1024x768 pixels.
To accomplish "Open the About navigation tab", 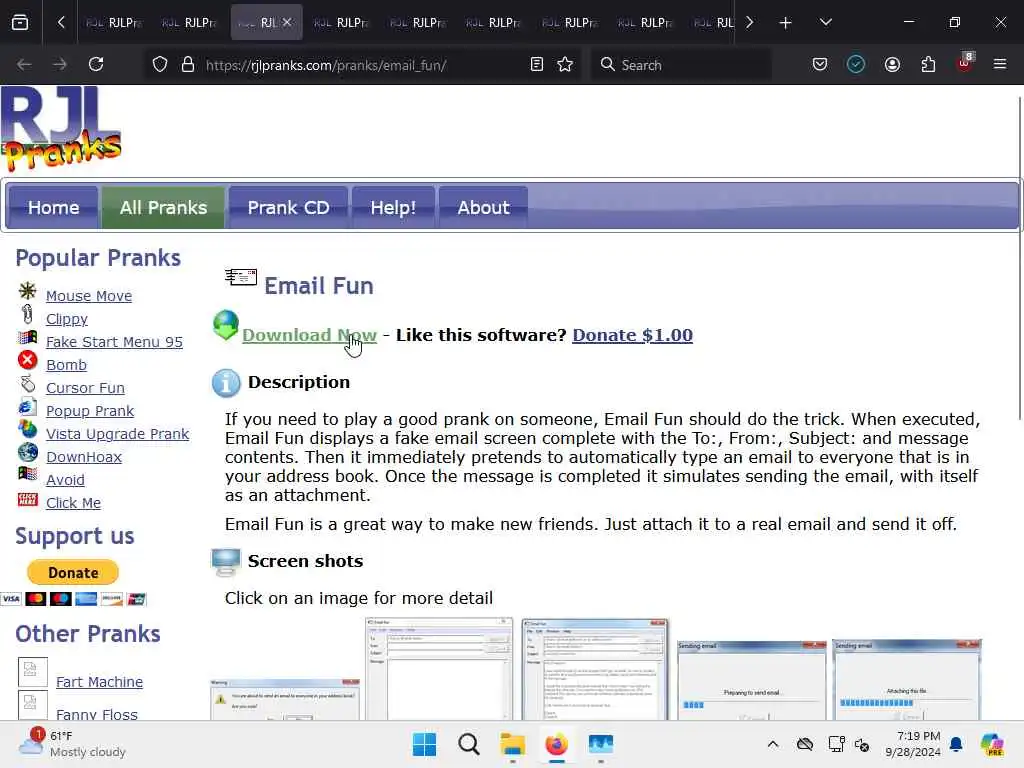I will pyautogui.click(x=483, y=208).
